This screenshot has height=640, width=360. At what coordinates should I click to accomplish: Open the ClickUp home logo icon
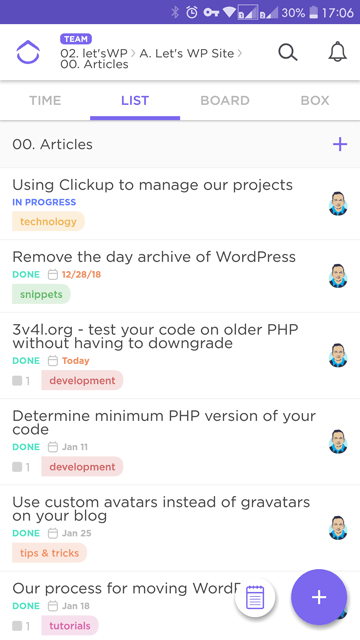[x=28, y=52]
